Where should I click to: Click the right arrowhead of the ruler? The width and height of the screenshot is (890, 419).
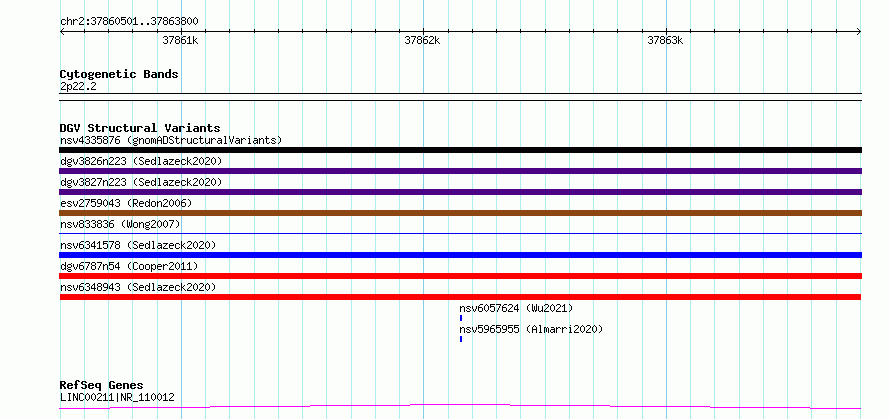tap(859, 32)
